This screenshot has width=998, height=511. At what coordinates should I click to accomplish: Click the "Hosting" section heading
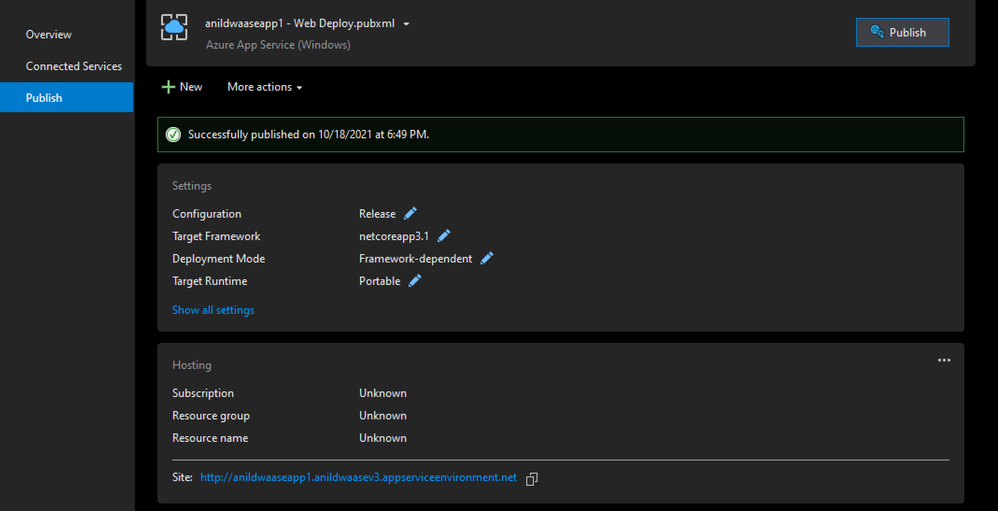192,365
